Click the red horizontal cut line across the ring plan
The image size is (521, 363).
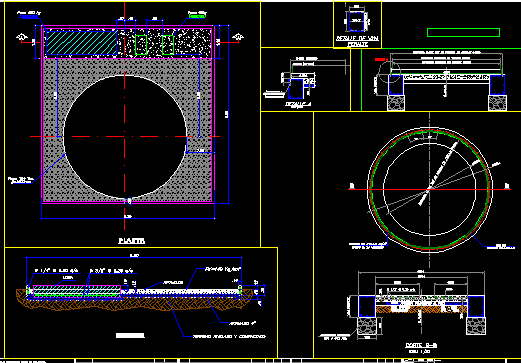pos(430,189)
